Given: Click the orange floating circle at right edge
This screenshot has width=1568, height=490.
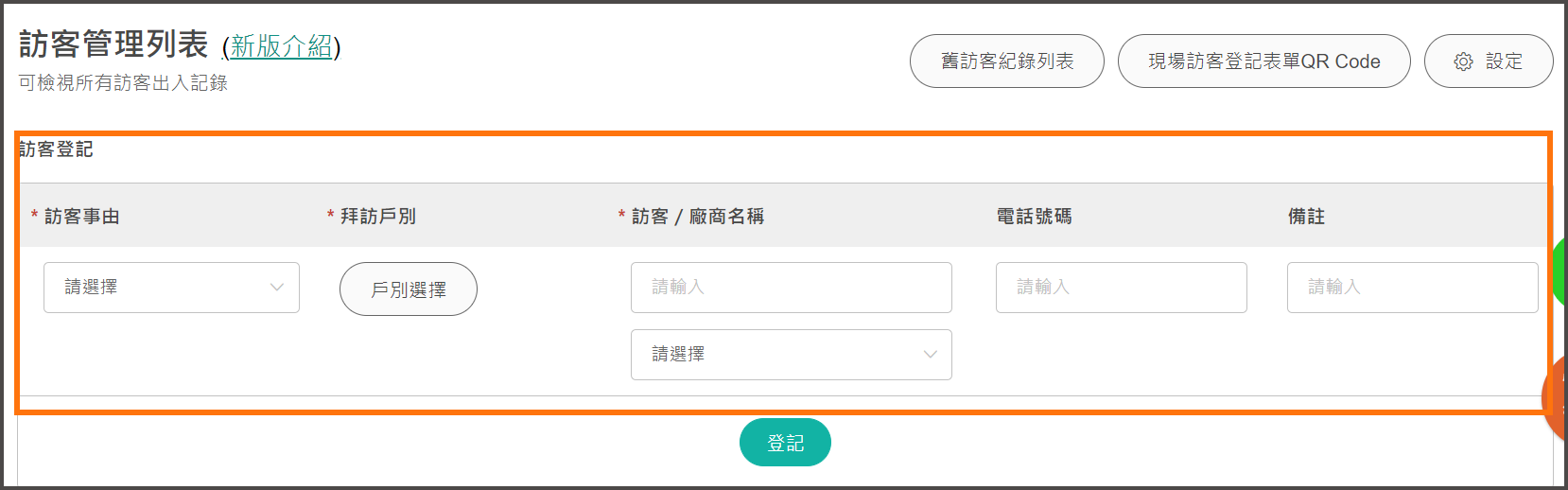Looking at the screenshot, I should click(x=1556, y=398).
